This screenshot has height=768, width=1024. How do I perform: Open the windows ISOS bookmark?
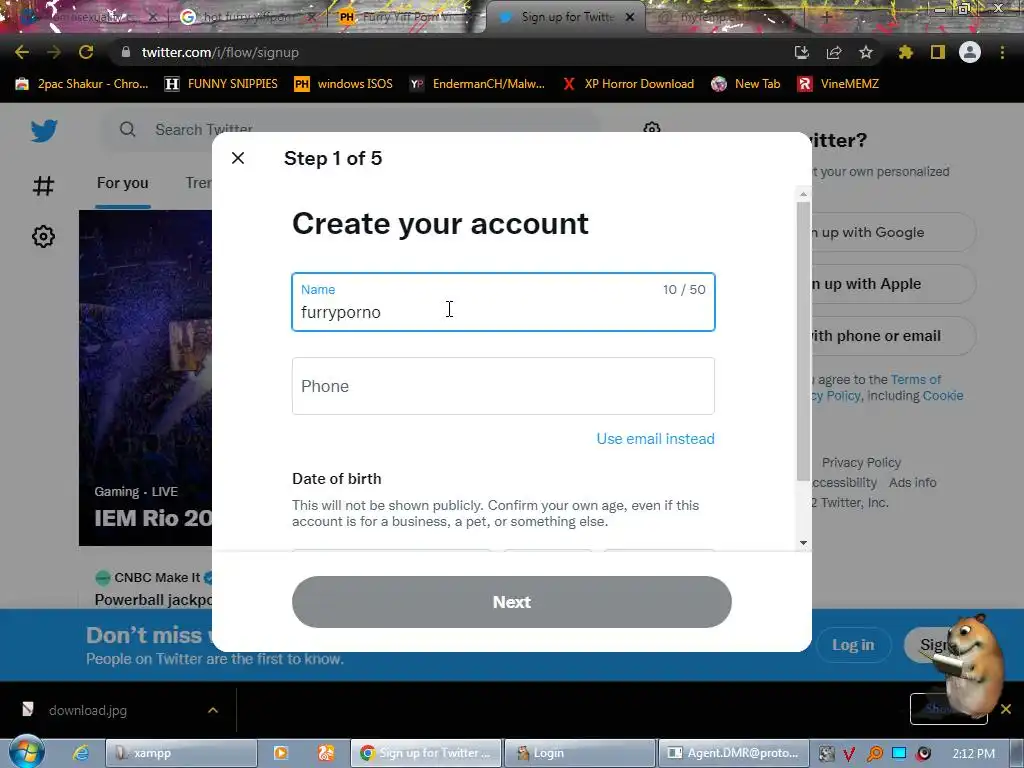(x=344, y=84)
